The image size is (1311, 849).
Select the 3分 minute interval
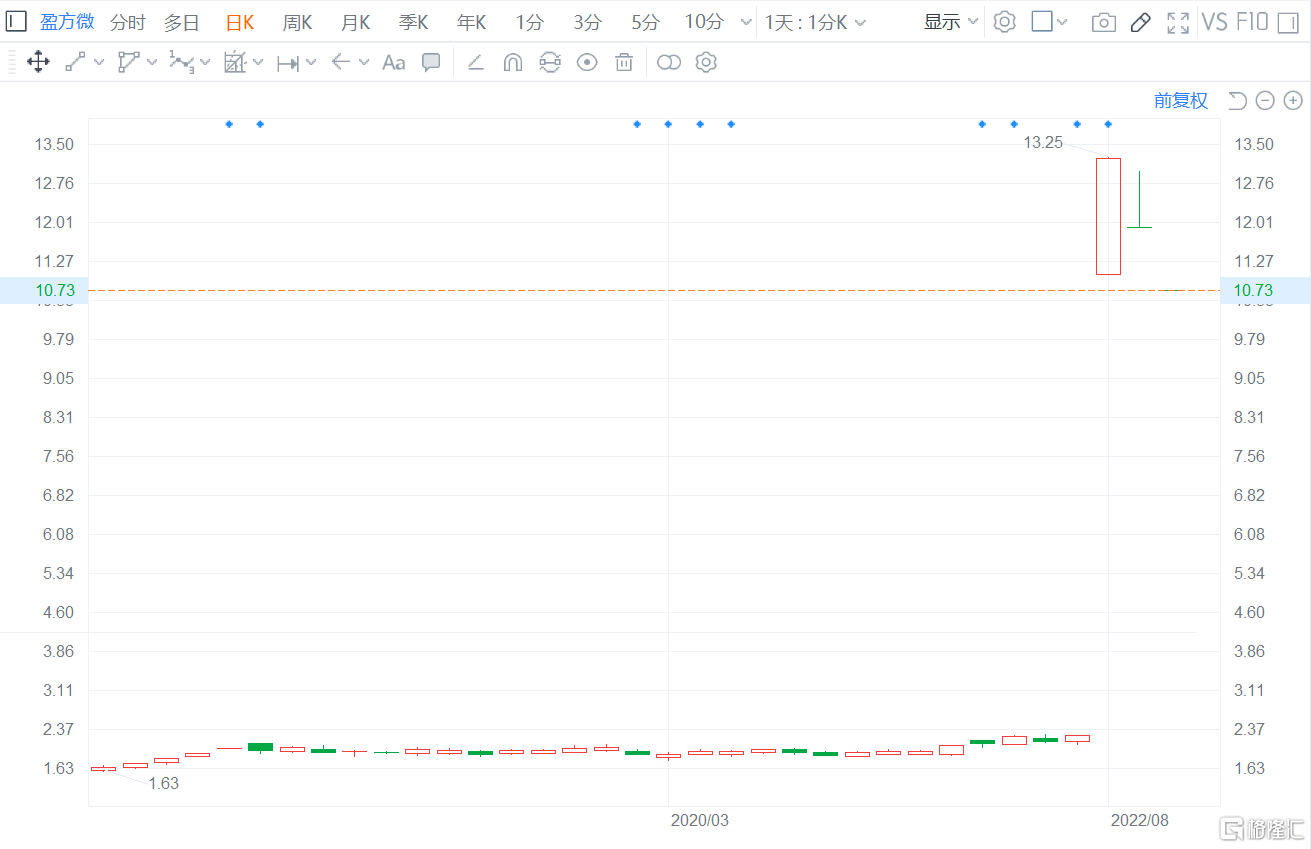tap(588, 22)
